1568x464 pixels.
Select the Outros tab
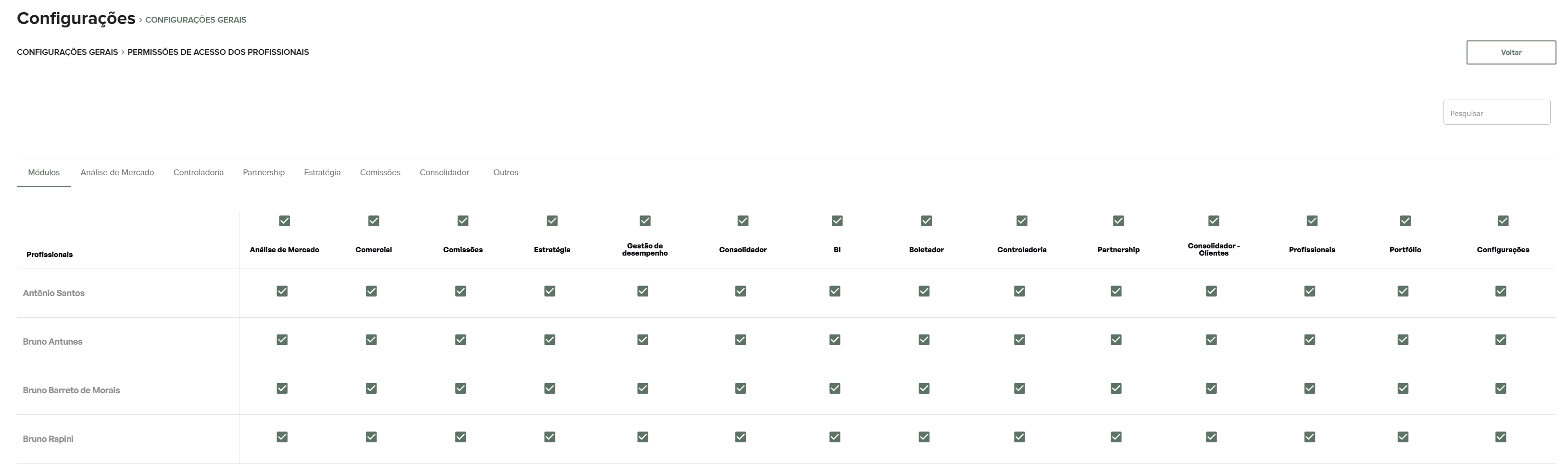pos(505,172)
